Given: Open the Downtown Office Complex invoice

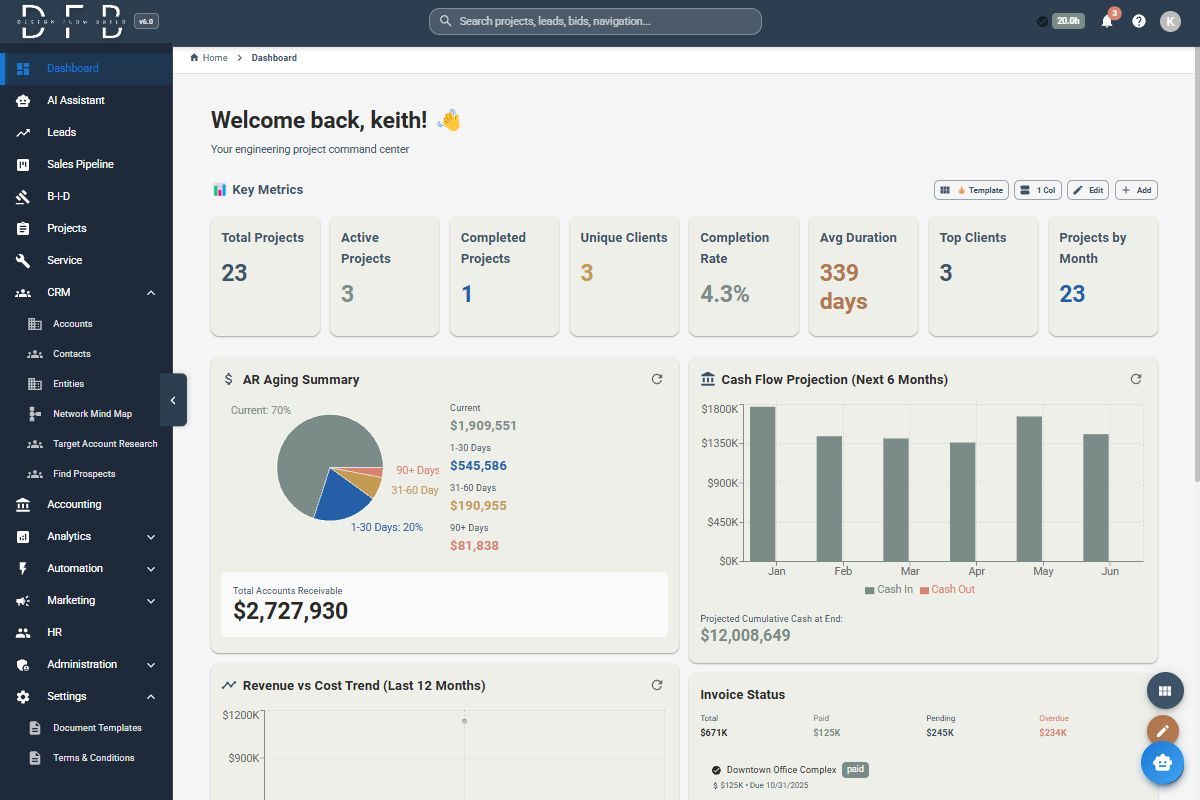Looking at the screenshot, I should pyautogui.click(x=782, y=770).
